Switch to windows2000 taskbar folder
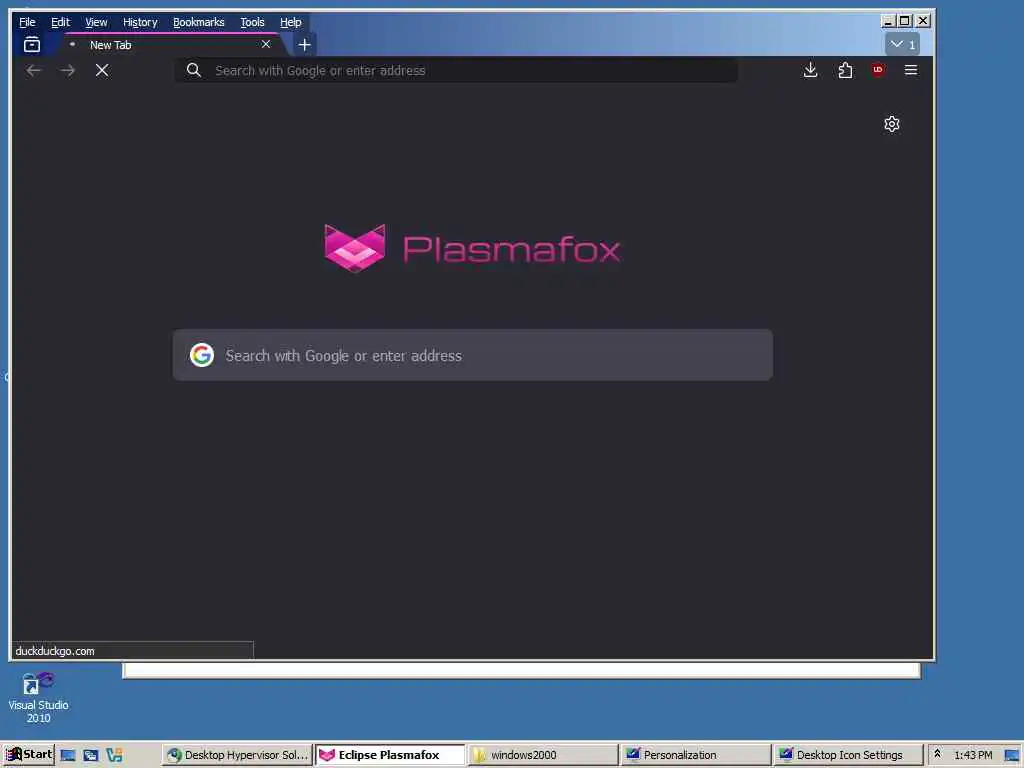Screen dimensions: 1024x768 click(x=543, y=755)
